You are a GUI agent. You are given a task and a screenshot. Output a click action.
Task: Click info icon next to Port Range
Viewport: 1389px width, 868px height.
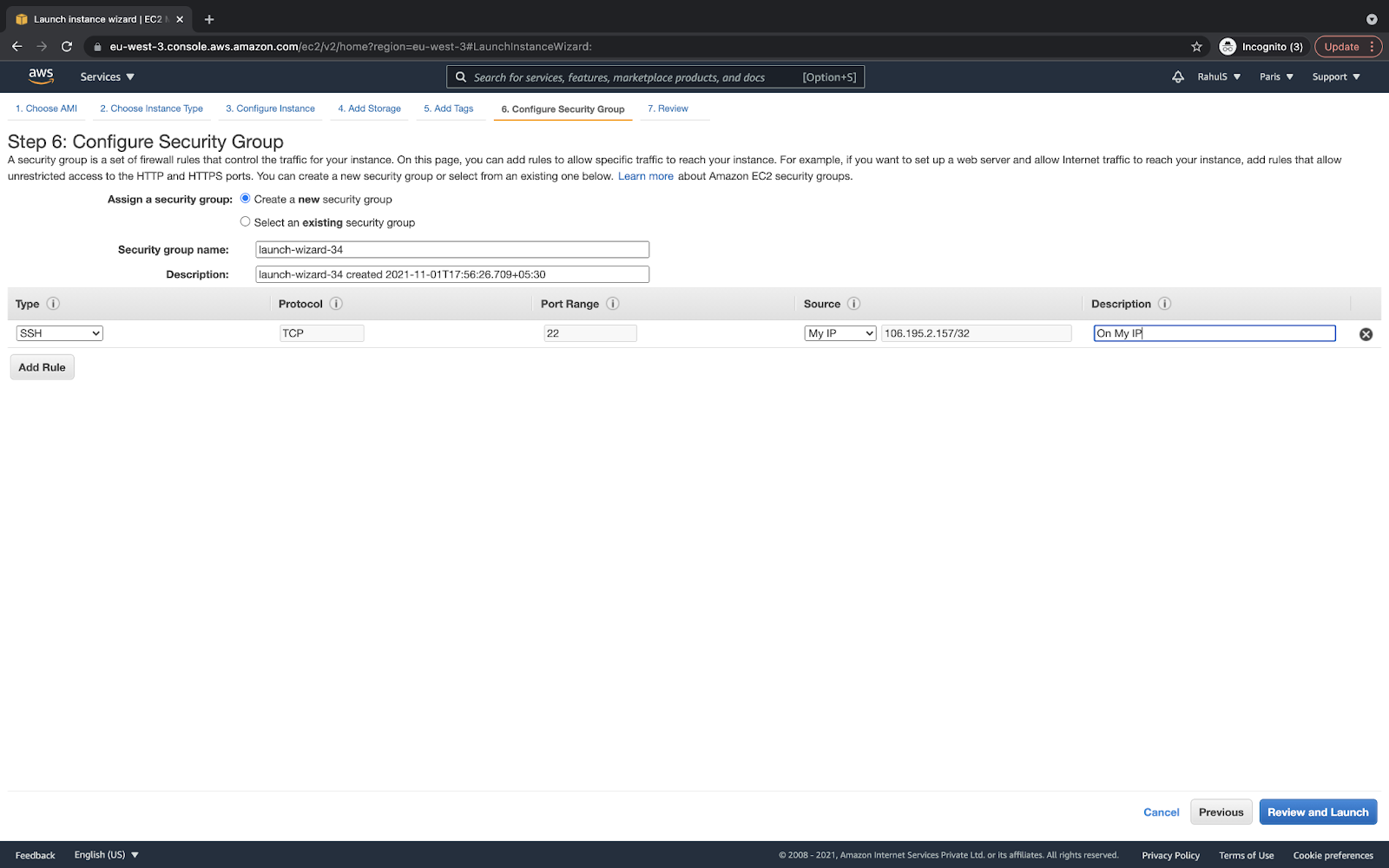613,304
